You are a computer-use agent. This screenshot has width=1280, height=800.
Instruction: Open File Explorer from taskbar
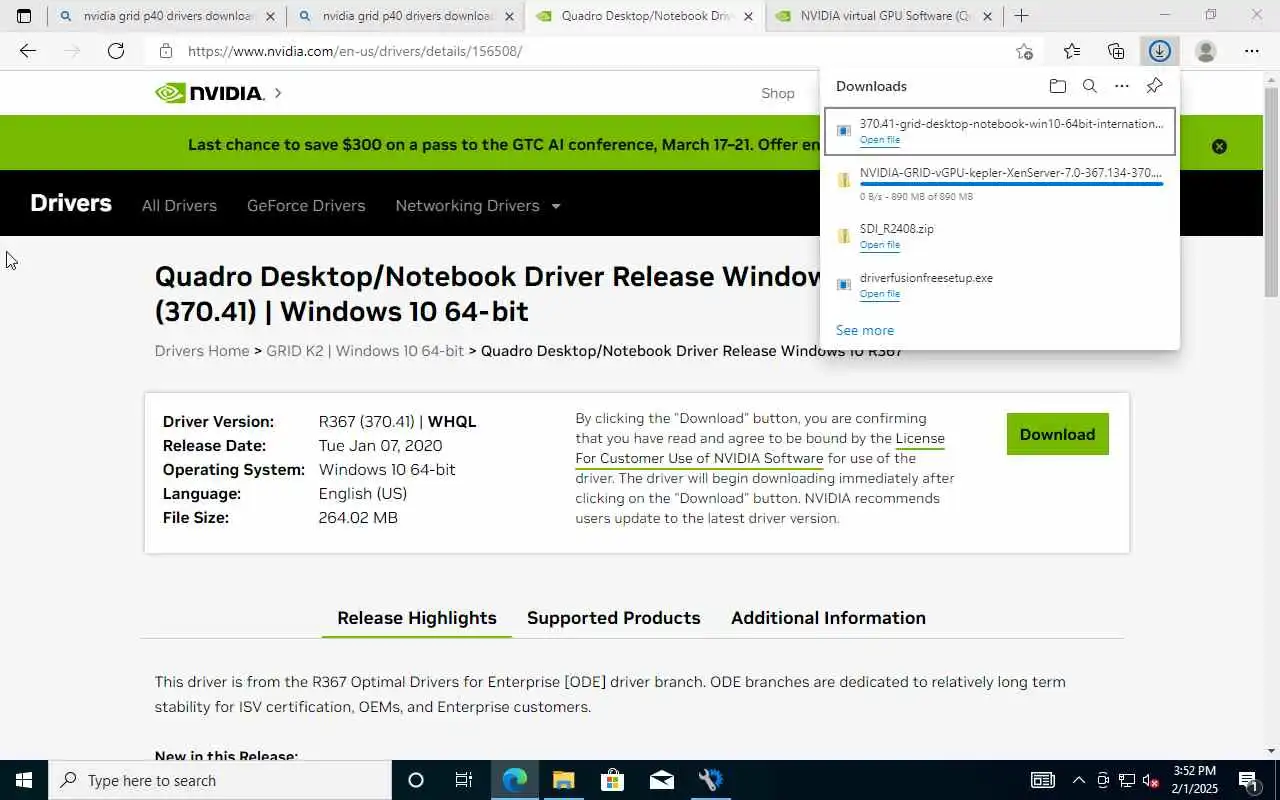[563, 780]
